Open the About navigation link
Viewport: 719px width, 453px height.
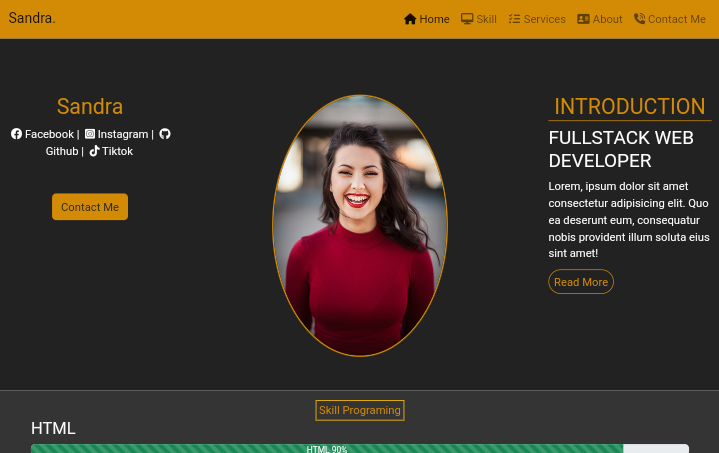[x=607, y=19]
